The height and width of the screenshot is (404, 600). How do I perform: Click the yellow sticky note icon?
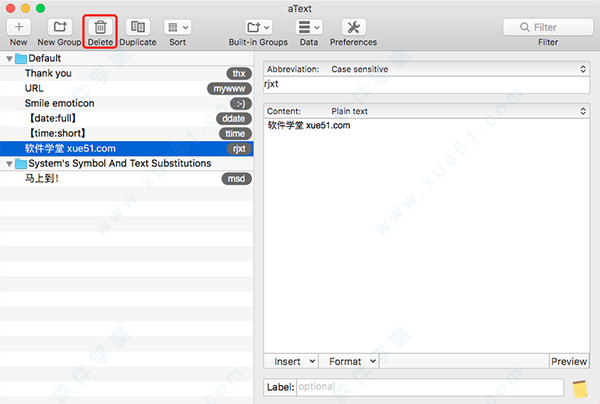[580, 389]
